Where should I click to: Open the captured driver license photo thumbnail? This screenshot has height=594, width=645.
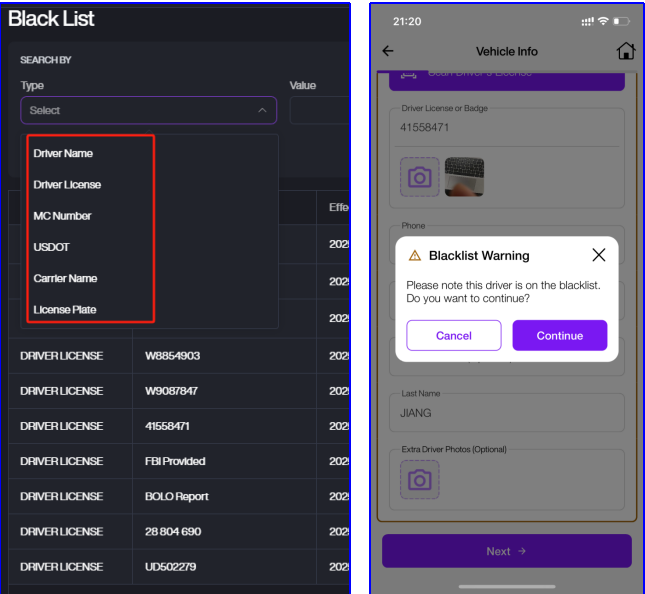tap(464, 177)
